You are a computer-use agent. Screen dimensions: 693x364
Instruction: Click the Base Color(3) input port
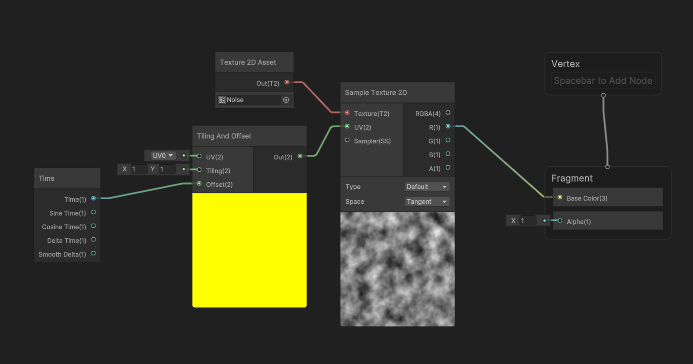(560, 197)
